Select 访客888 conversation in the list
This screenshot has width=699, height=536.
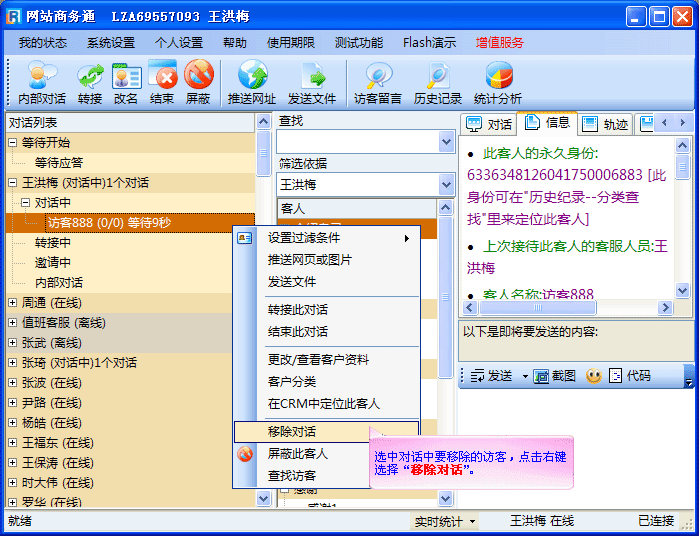coord(108,223)
